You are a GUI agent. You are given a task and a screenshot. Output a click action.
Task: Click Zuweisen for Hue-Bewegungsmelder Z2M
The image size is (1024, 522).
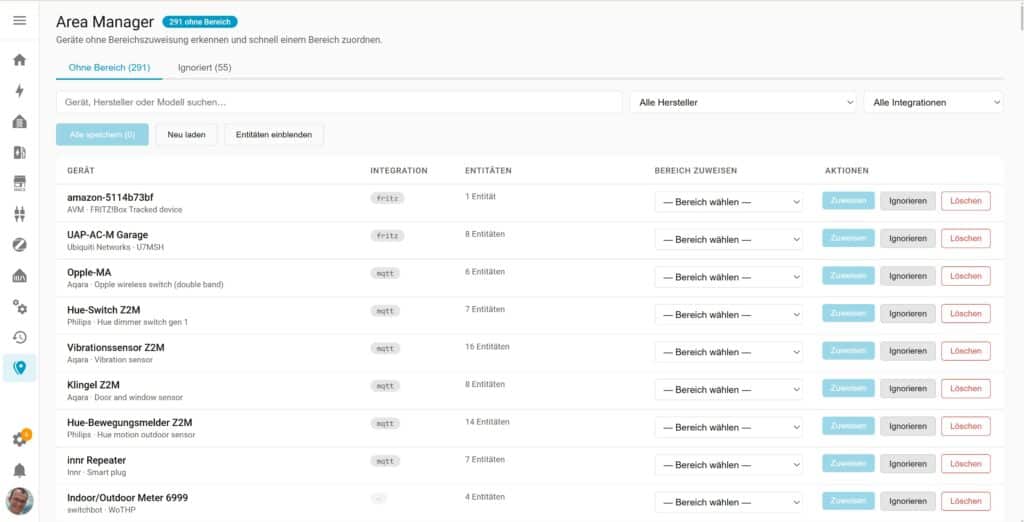pos(848,426)
